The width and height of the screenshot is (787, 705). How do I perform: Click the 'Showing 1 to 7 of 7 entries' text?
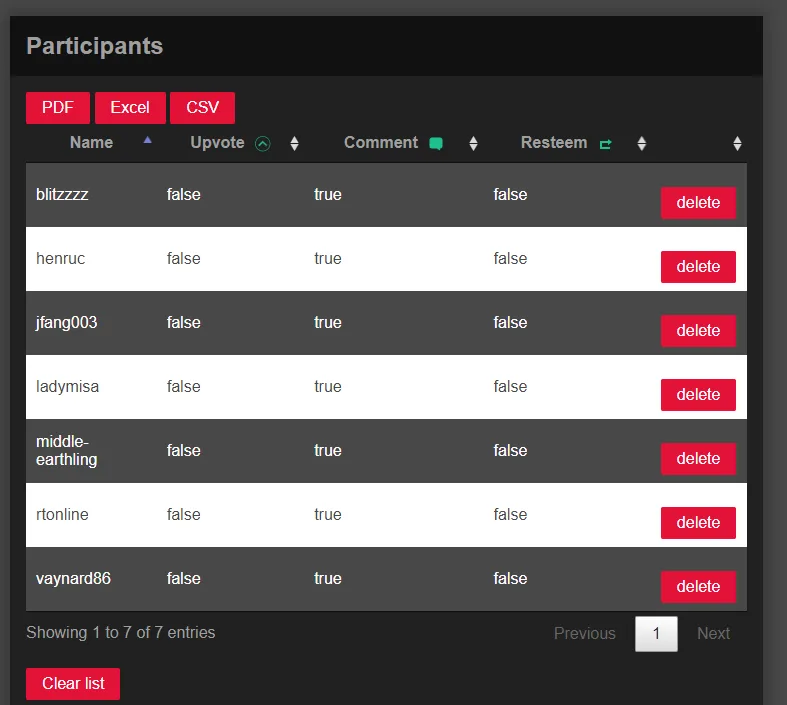coord(120,633)
